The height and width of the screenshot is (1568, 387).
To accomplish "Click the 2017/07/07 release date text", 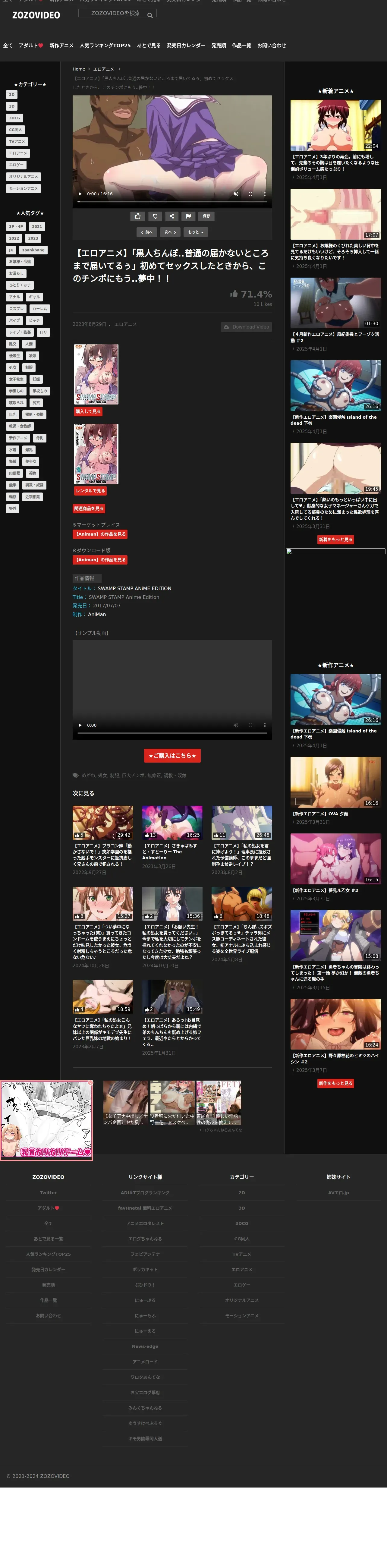I will [x=106, y=606].
